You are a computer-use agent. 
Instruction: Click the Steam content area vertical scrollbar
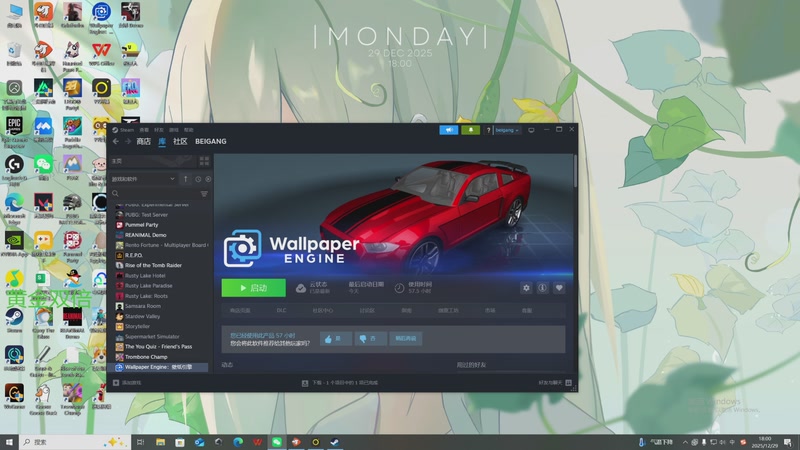[575, 172]
